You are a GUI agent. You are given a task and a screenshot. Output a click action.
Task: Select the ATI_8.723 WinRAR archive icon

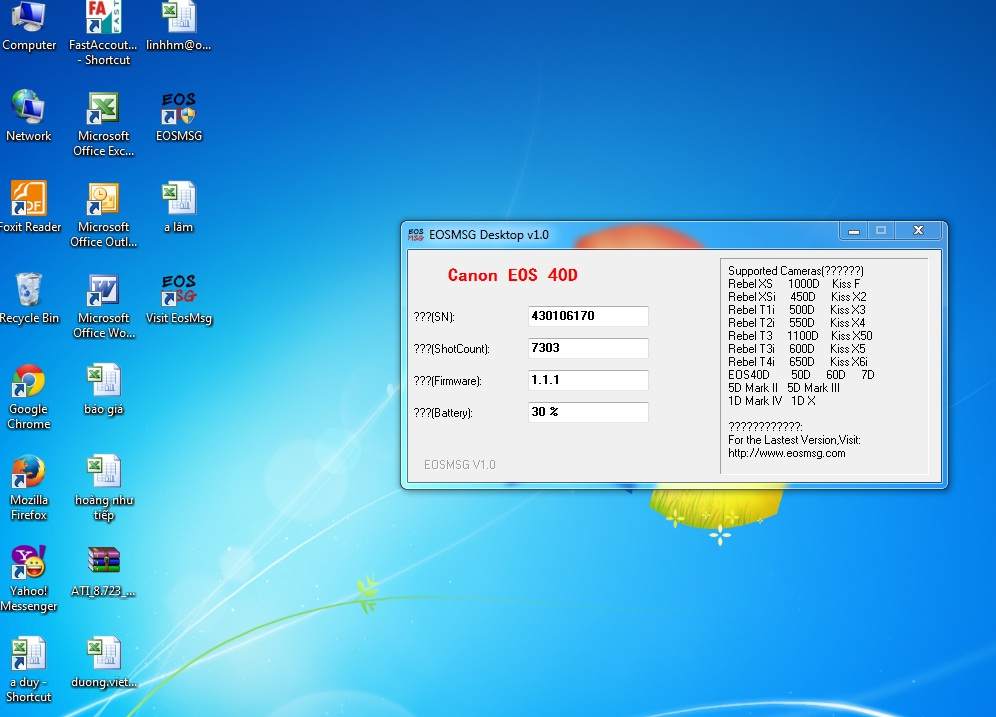coord(103,572)
